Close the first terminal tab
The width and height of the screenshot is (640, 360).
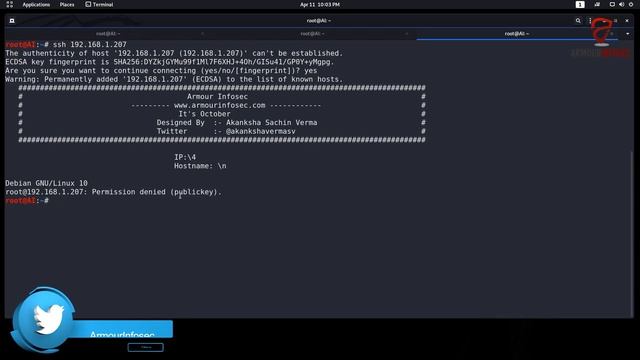(202, 33)
